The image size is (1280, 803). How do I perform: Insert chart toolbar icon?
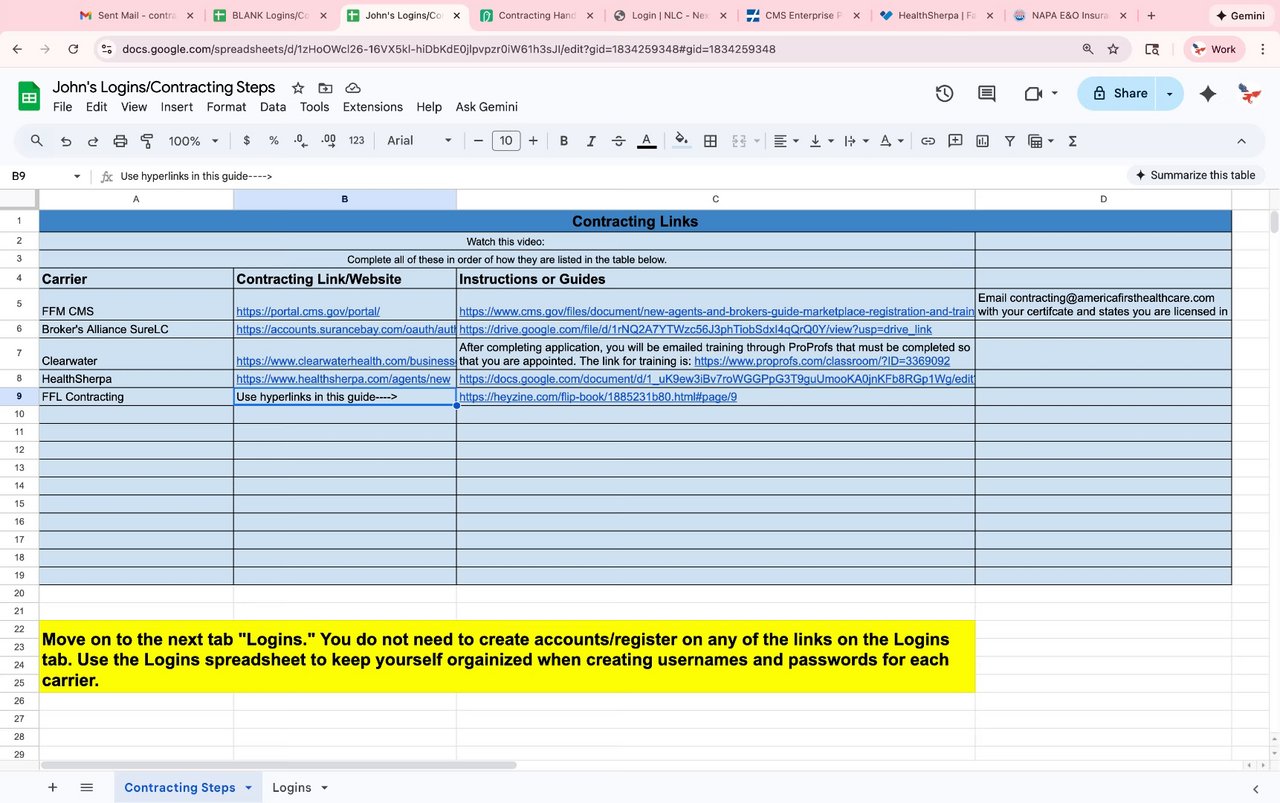(982, 141)
